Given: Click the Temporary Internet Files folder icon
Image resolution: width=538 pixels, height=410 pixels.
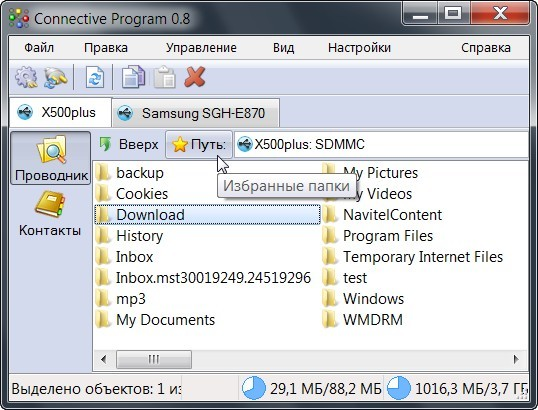Looking at the screenshot, I should (330, 257).
